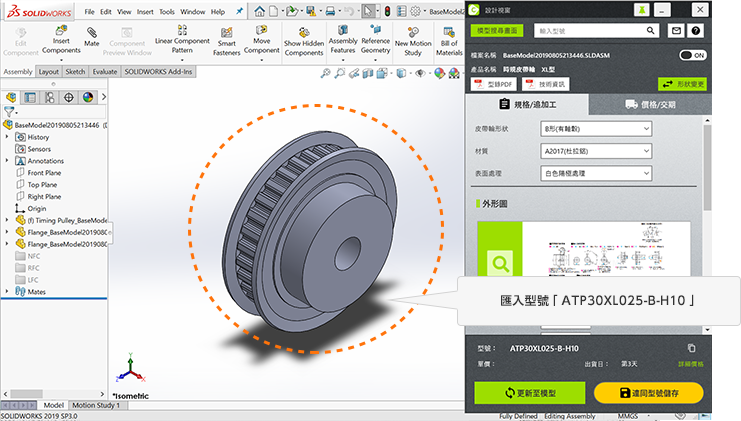This screenshot has width=741, height=421.
Task: Click help question mark icon in panel
Action: pos(696,31)
